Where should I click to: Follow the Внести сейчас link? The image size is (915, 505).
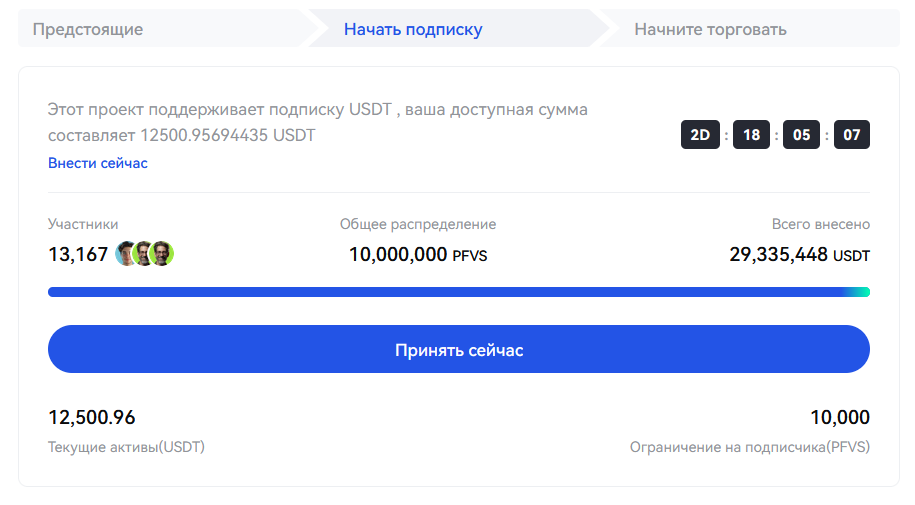98,163
